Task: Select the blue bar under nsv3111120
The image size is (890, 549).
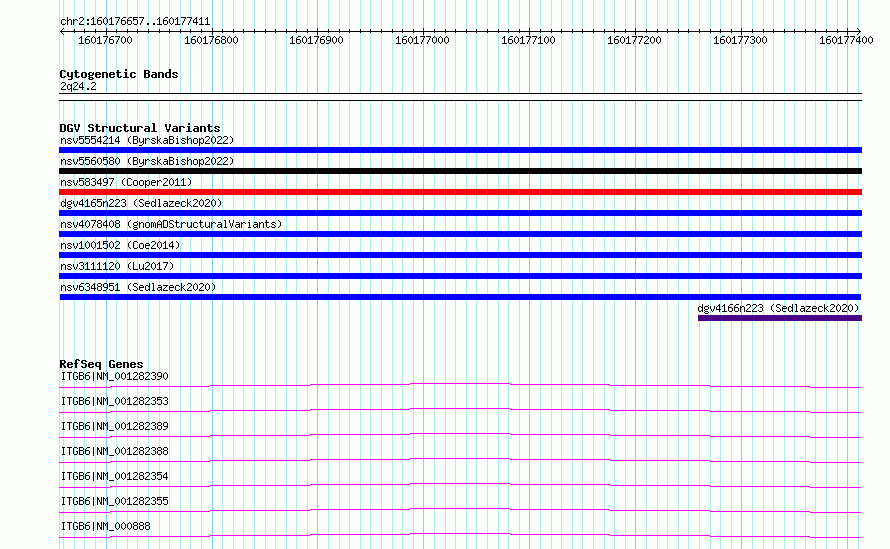Action: click(x=460, y=276)
